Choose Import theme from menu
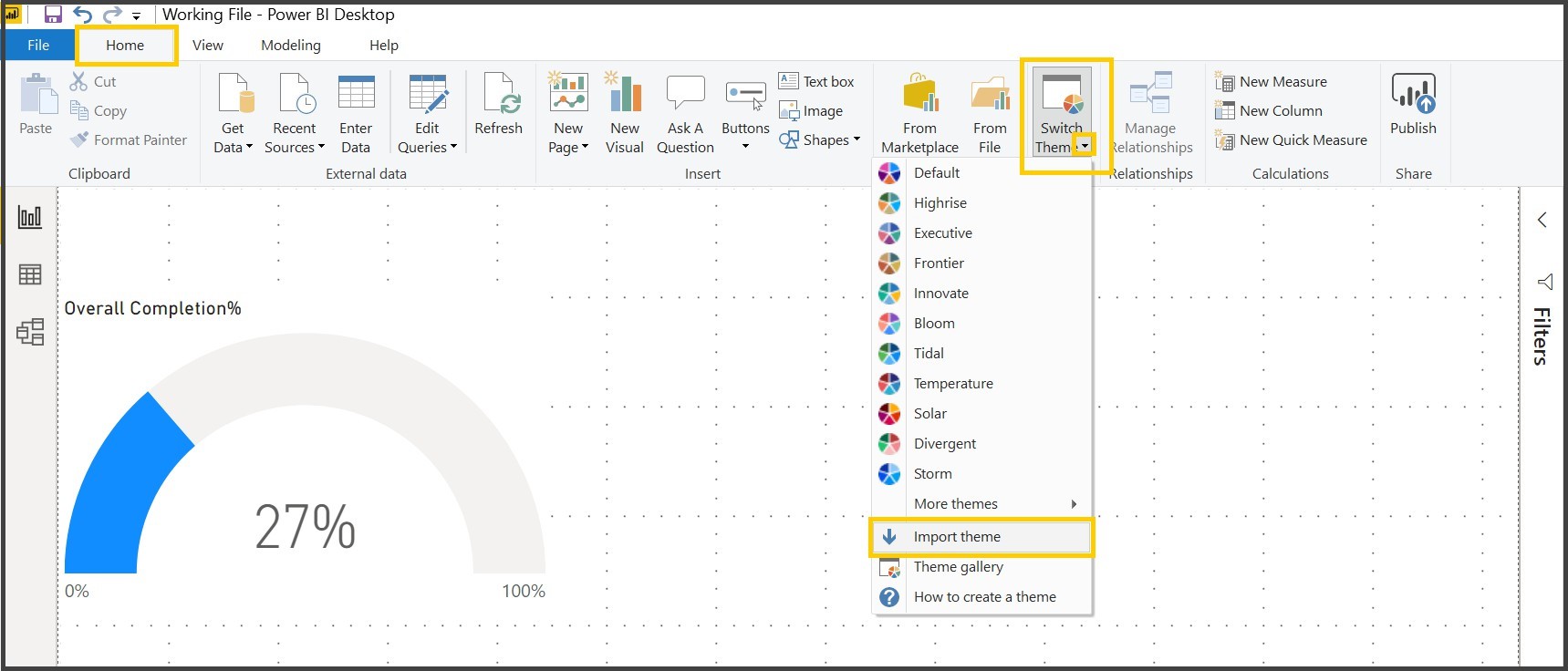The width and height of the screenshot is (1568, 671). pyautogui.click(x=982, y=537)
